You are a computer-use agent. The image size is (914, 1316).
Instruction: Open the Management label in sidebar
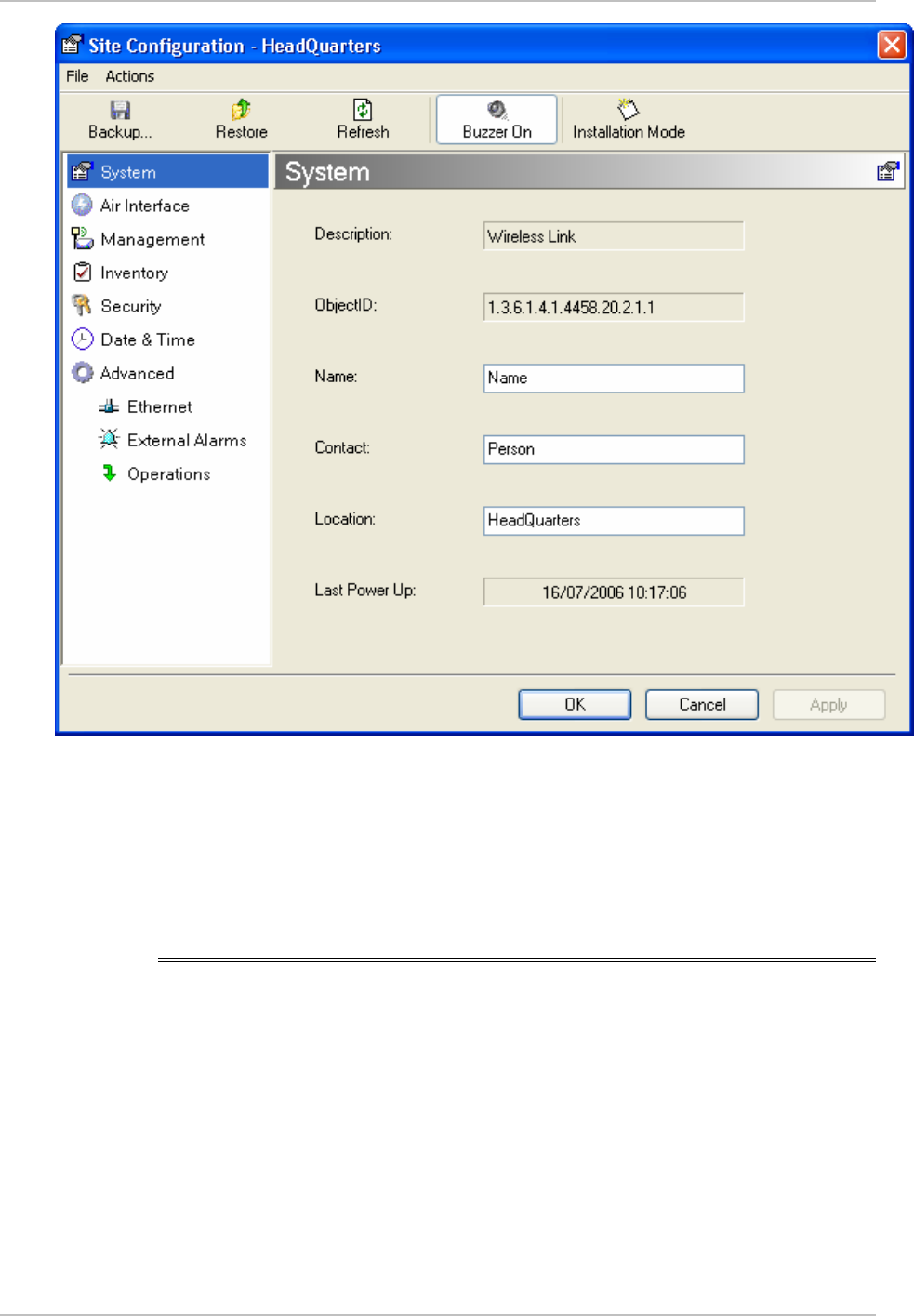pos(152,239)
